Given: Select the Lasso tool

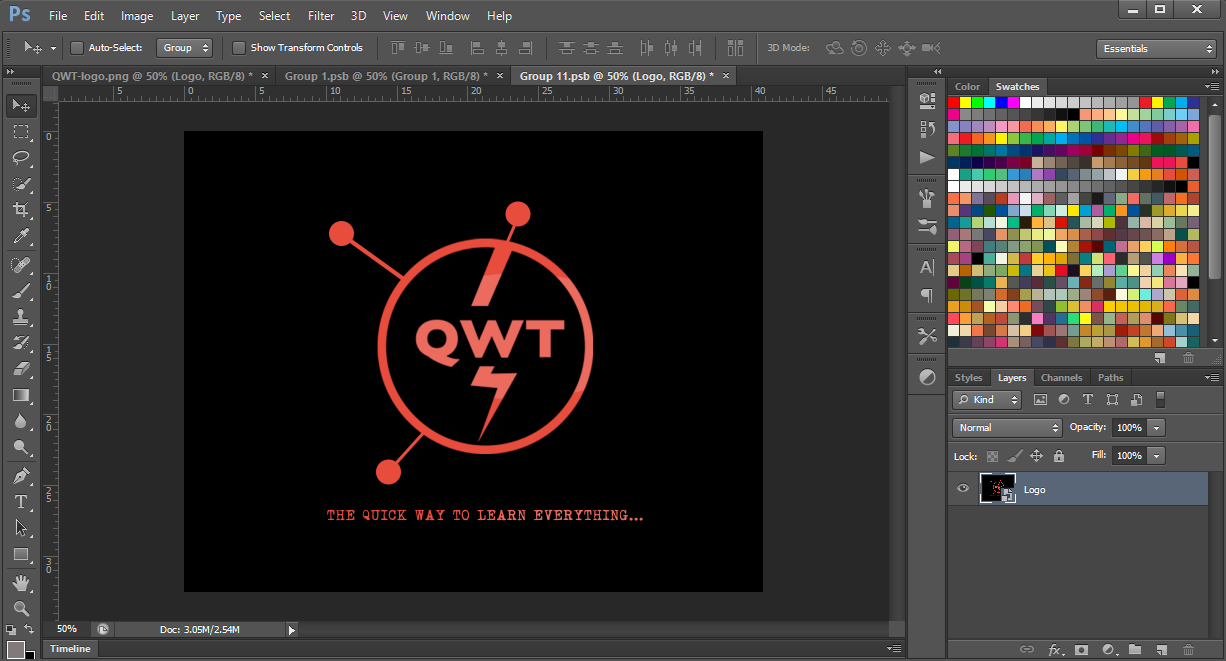Looking at the screenshot, I should 21,159.
